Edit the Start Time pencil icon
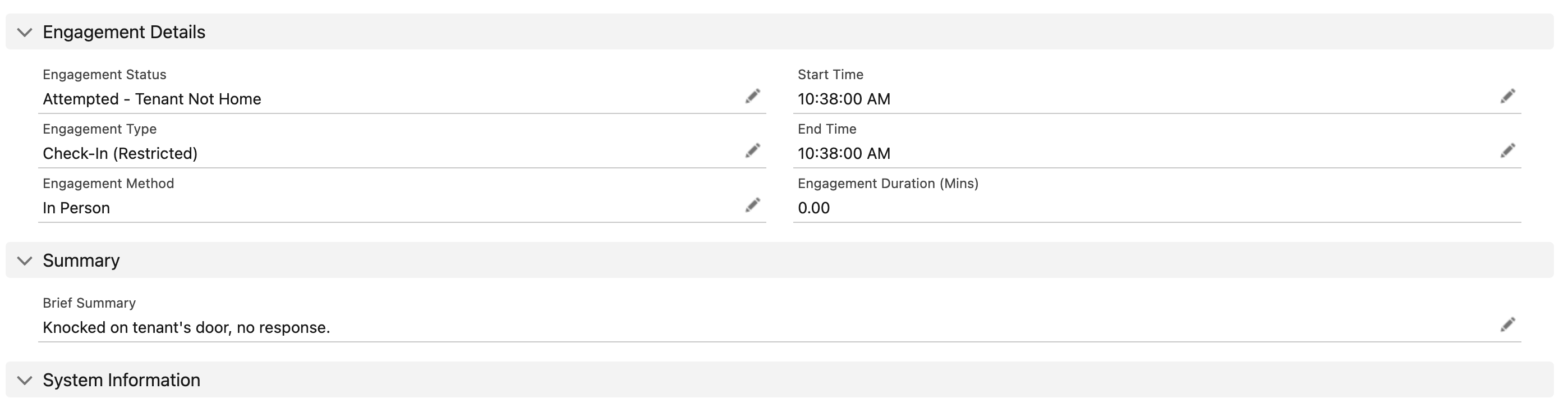The image size is (1568, 407). point(1507,96)
